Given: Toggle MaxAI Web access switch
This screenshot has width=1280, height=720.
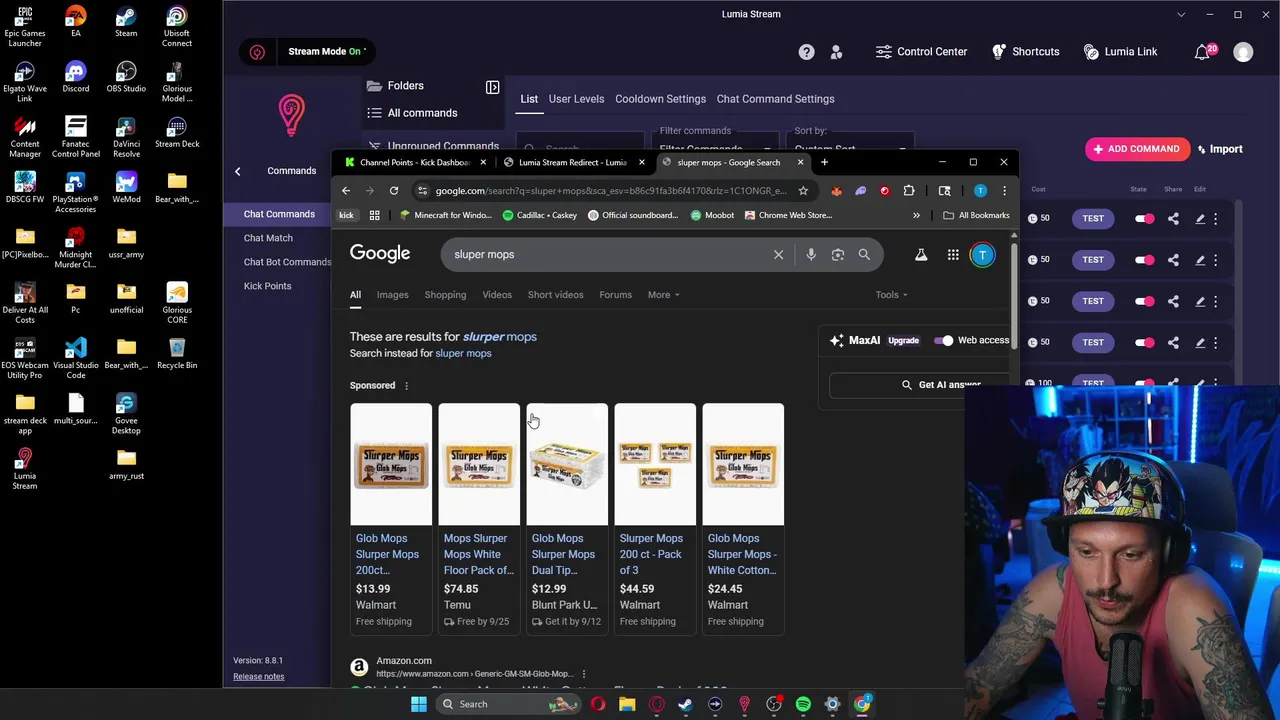Looking at the screenshot, I should 944,340.
